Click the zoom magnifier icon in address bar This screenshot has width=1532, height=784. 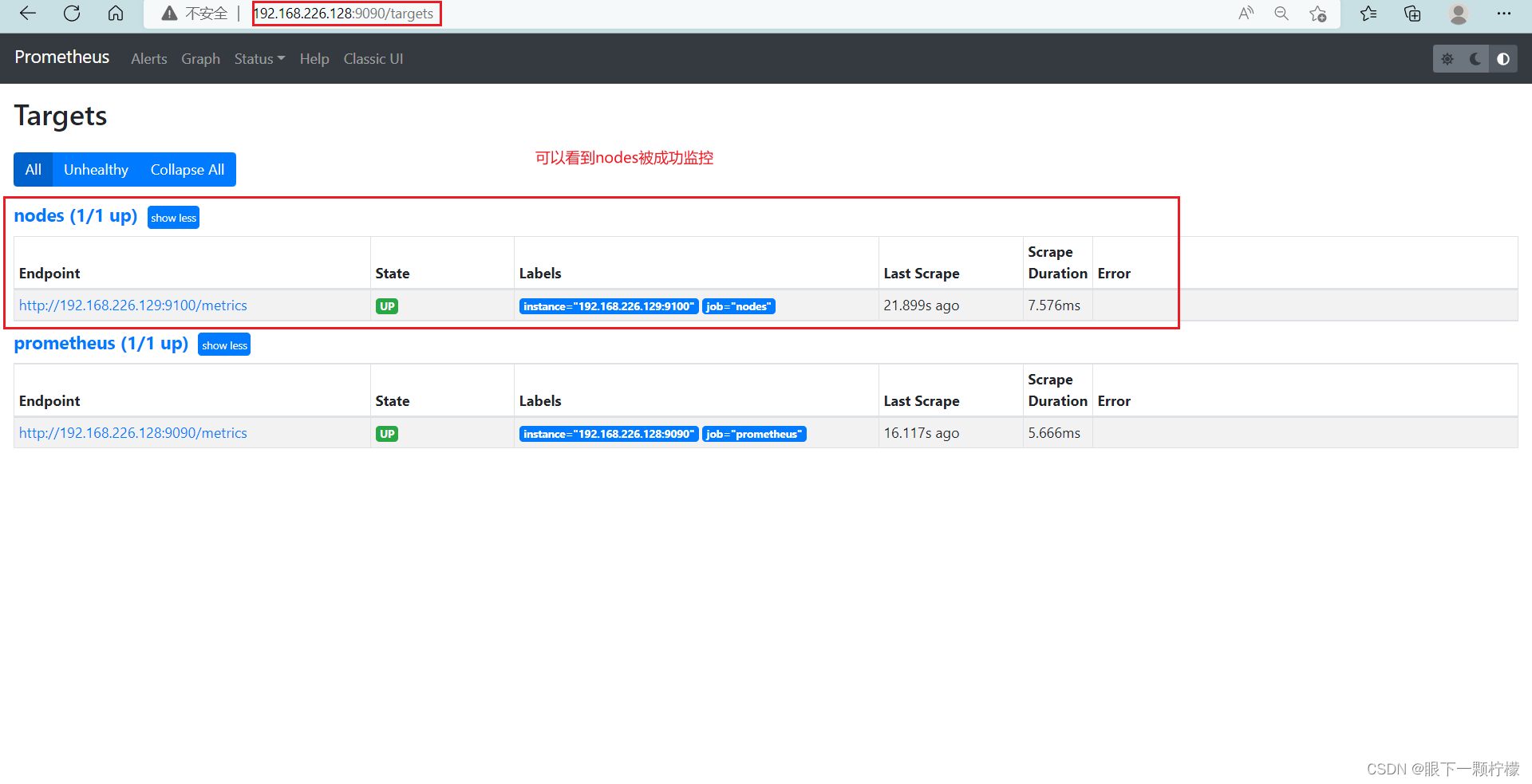tap(1281, 14)
